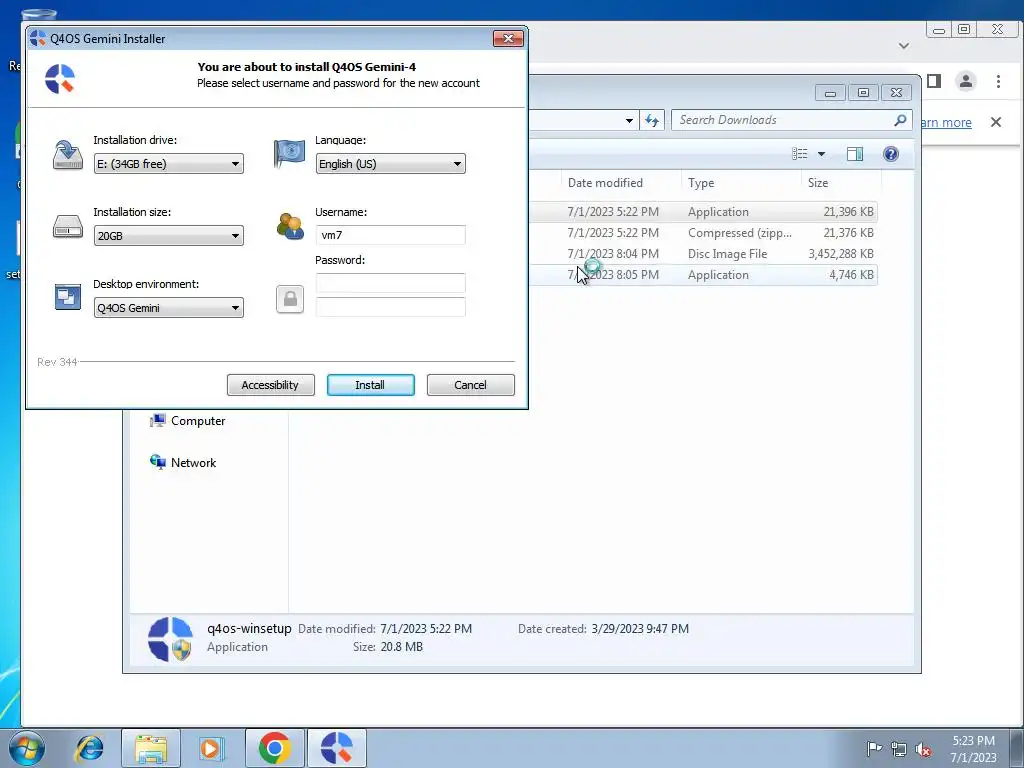The image size is (1024, 768).
Task: Click the installation drive icon
Action: (68, 155)
